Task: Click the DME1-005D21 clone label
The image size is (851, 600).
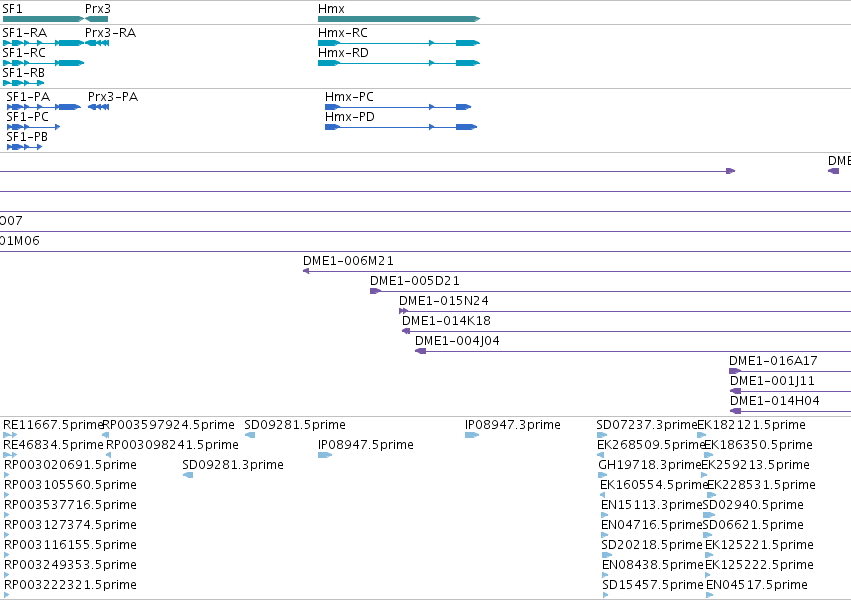Action: point(415,281)
